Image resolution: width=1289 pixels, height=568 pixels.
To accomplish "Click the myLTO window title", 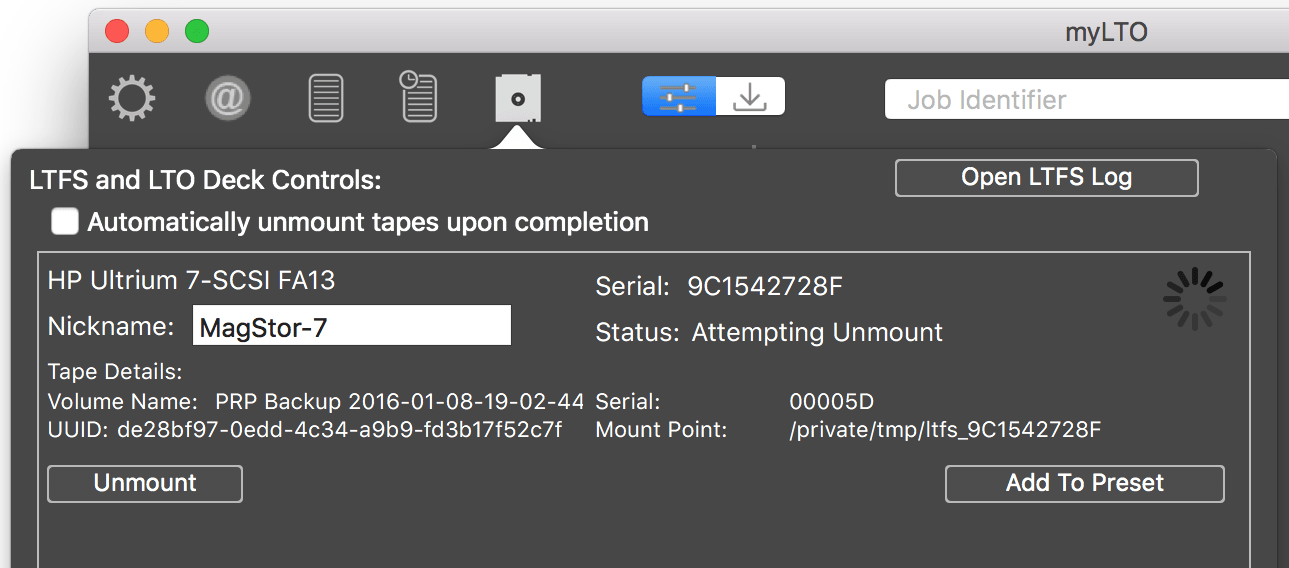I will pyautogui.click(x=1106, y=32).
